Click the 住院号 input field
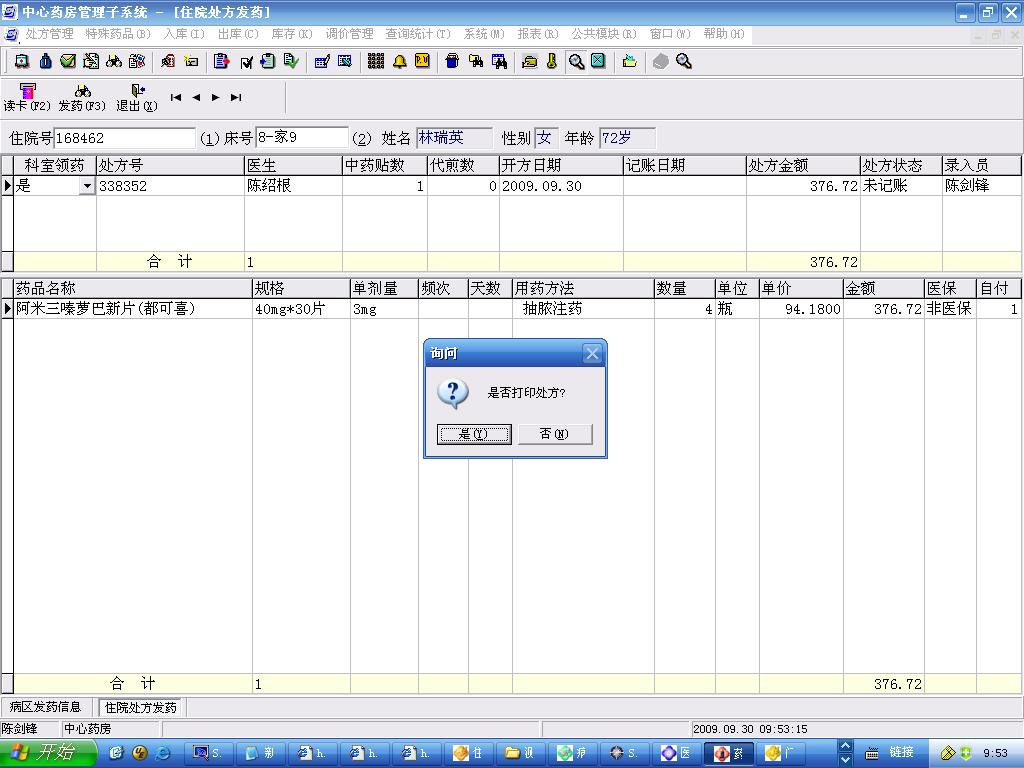The image size is (1024, 768). [124, 138]
